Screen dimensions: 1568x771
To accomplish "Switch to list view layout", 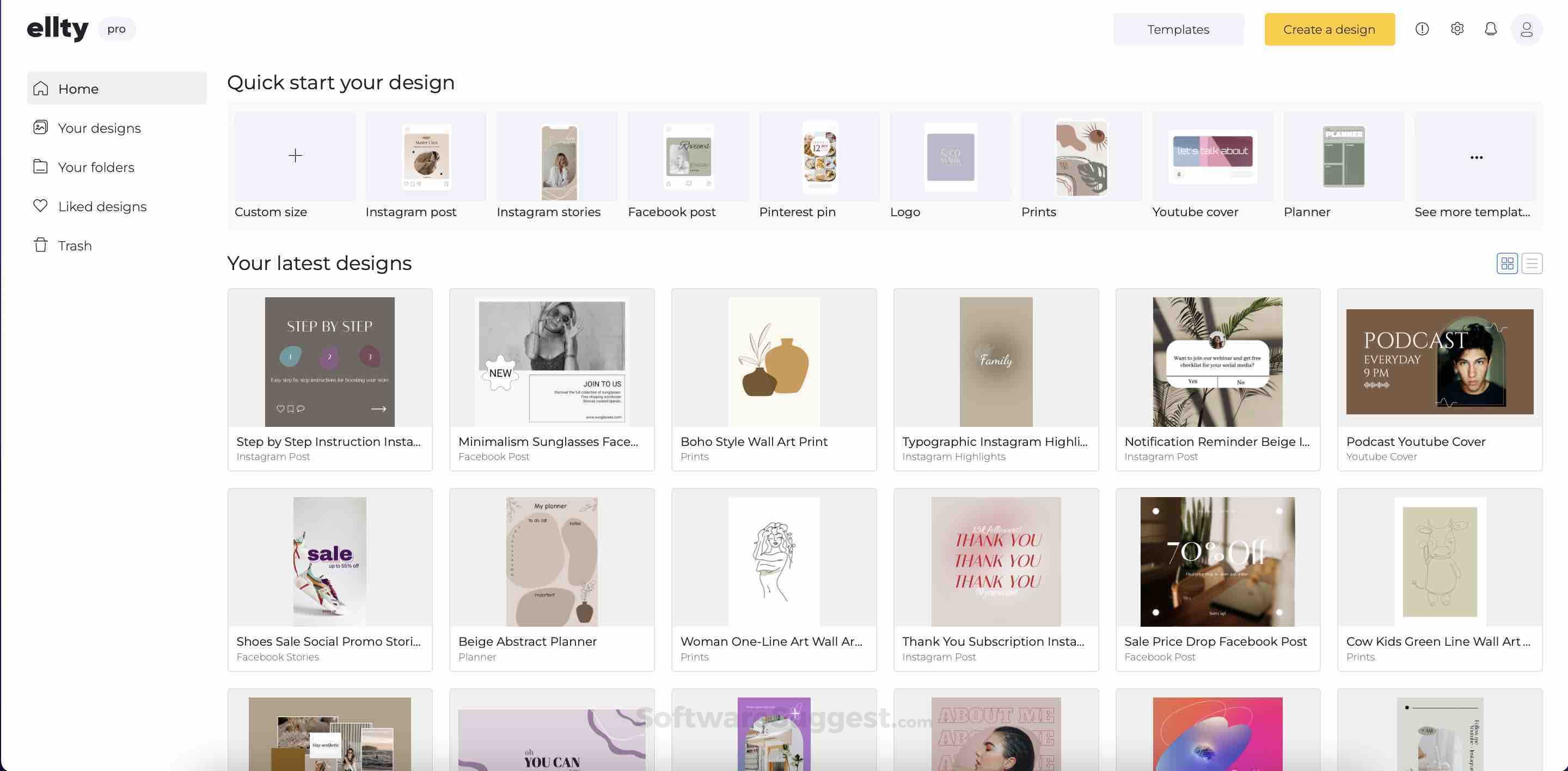I will click(1532, 264).
